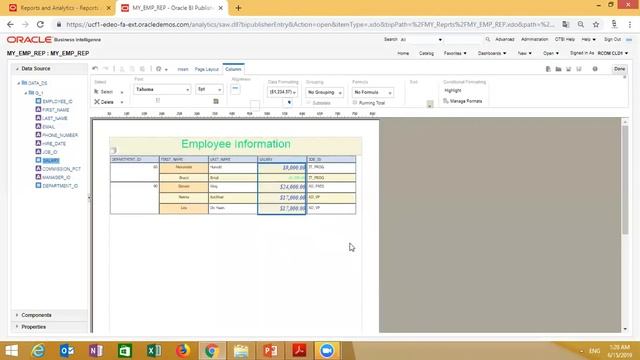Collapse the DATA_DS tree node

(18, 83)
